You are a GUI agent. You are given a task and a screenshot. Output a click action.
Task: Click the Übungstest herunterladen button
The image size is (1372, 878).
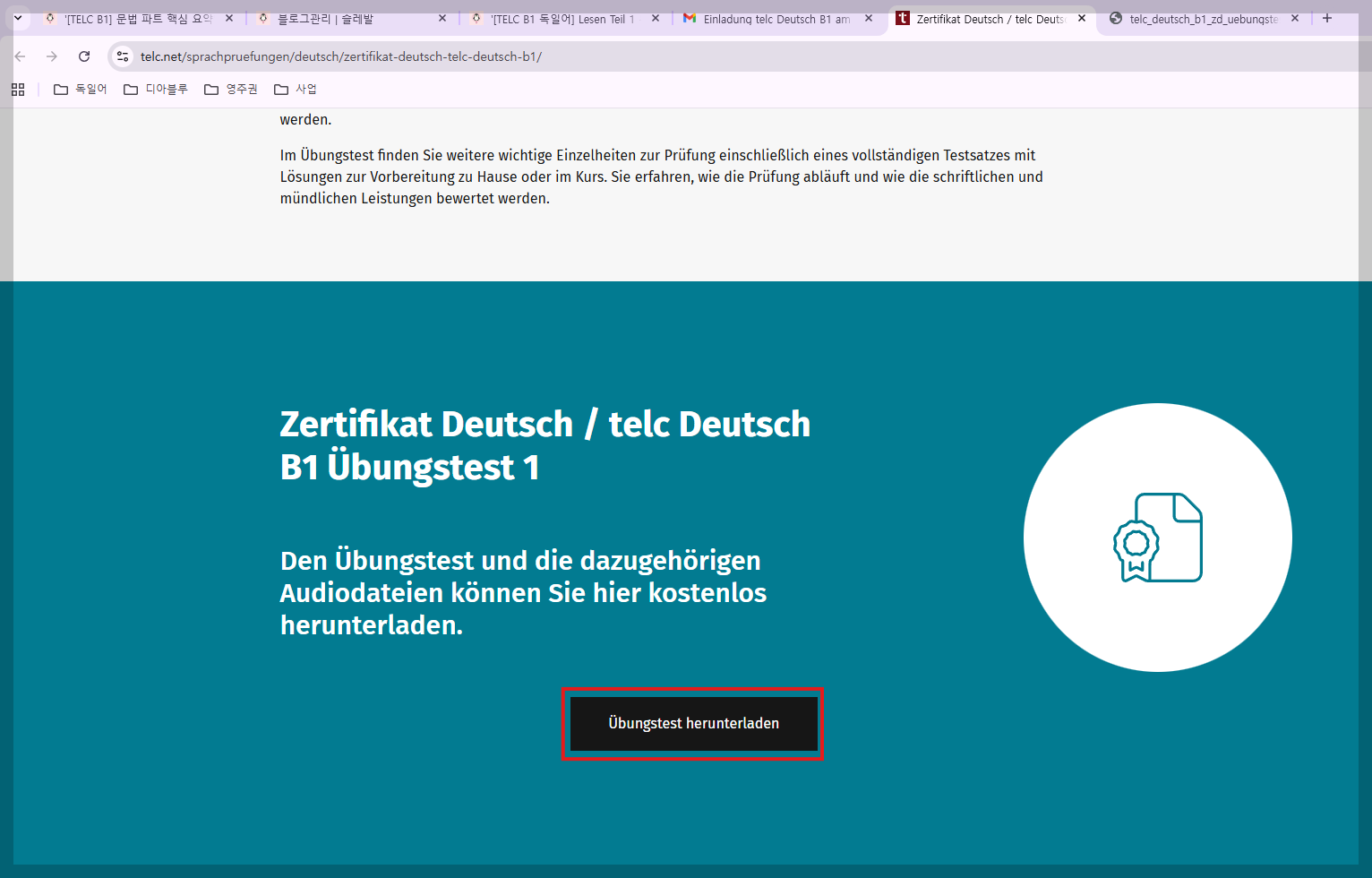[x=693, y=724]
